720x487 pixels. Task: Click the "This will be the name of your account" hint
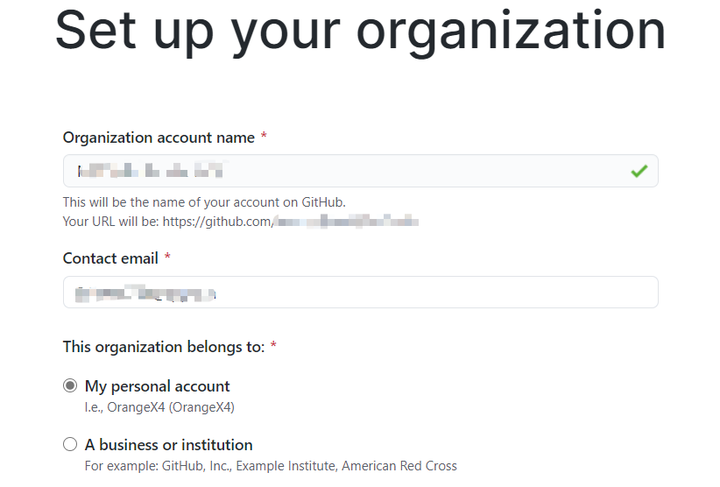coord(204,202)
